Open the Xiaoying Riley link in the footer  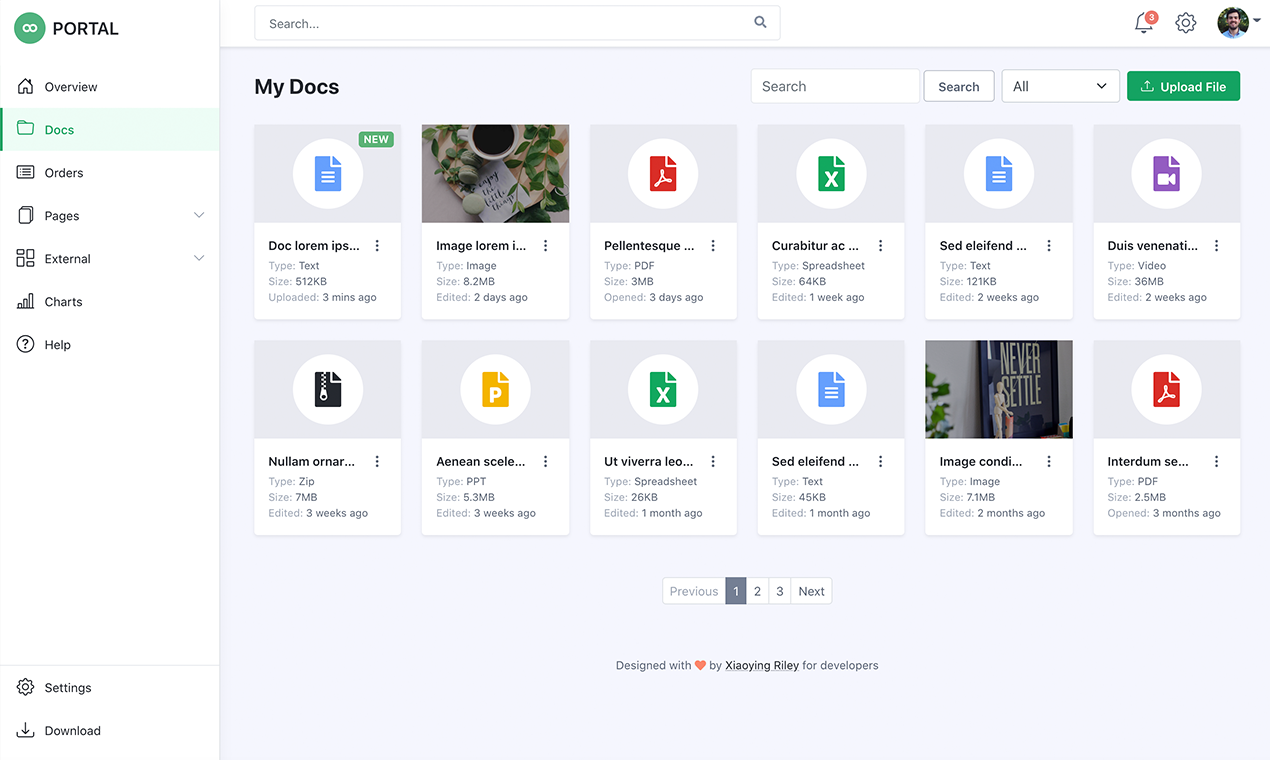(762, 665)
